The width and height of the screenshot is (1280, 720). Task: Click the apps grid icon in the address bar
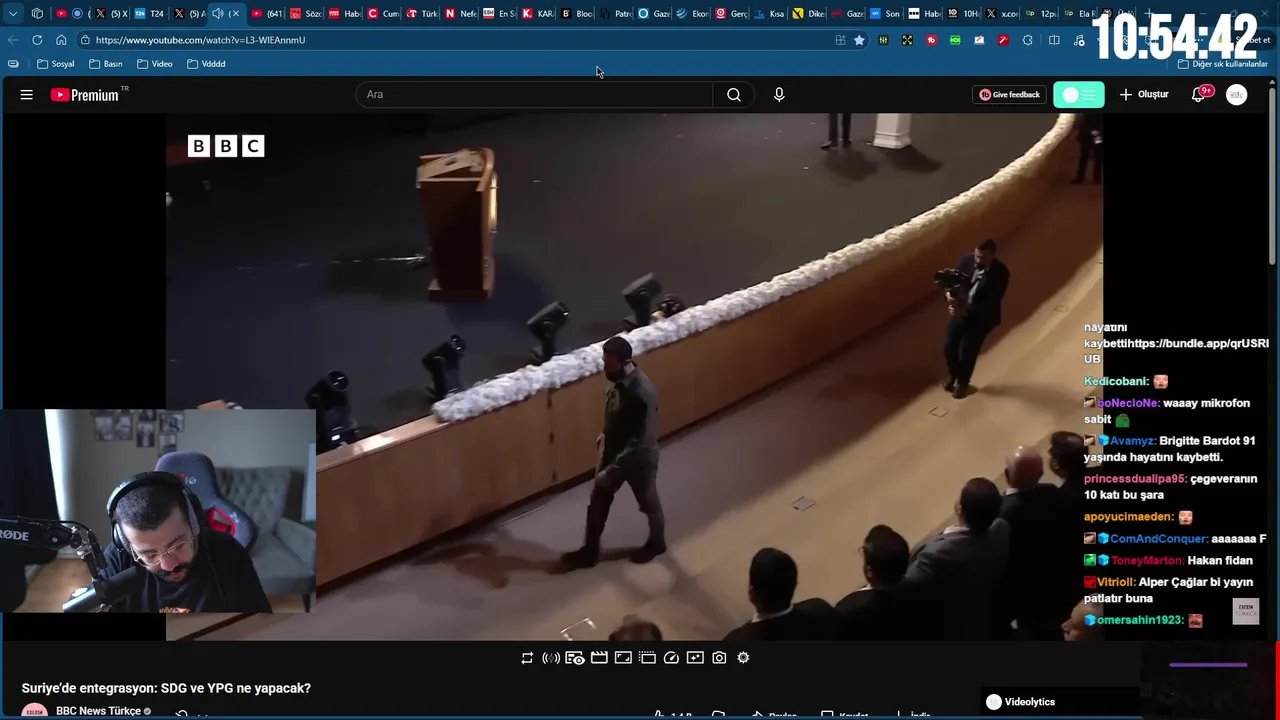[x=840, y=40]
